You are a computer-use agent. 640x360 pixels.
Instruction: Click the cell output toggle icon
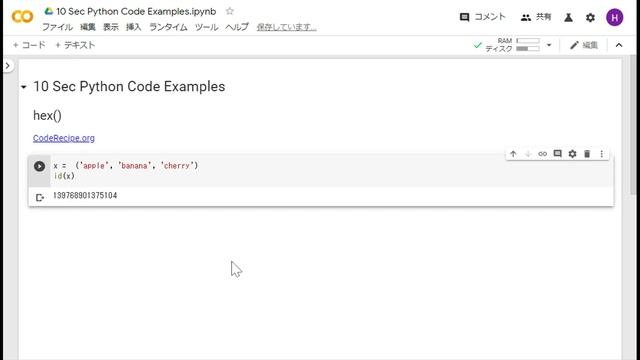click(x=40, y=198)
